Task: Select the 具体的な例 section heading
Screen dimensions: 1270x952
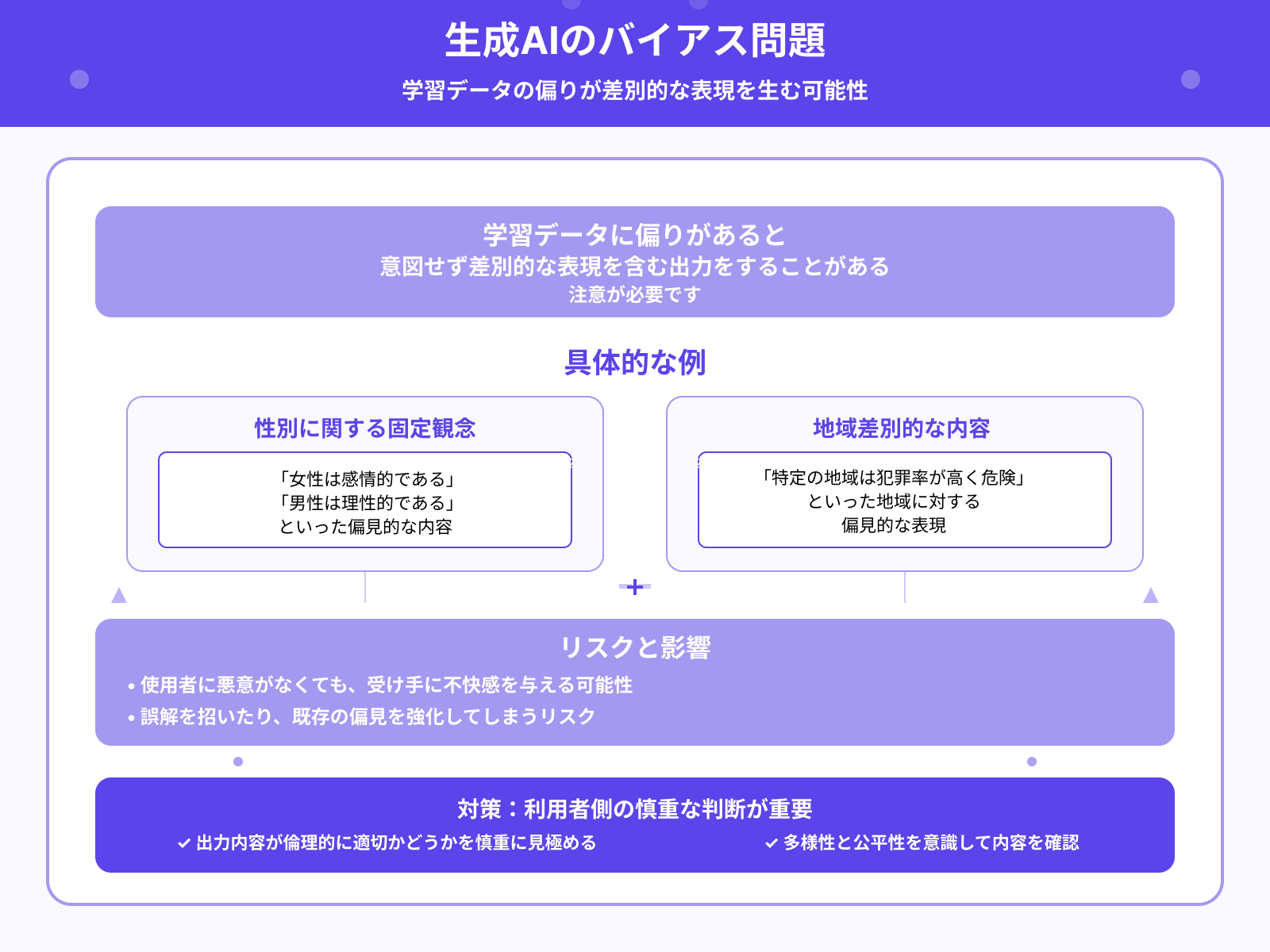Action: tap(635, 361)
